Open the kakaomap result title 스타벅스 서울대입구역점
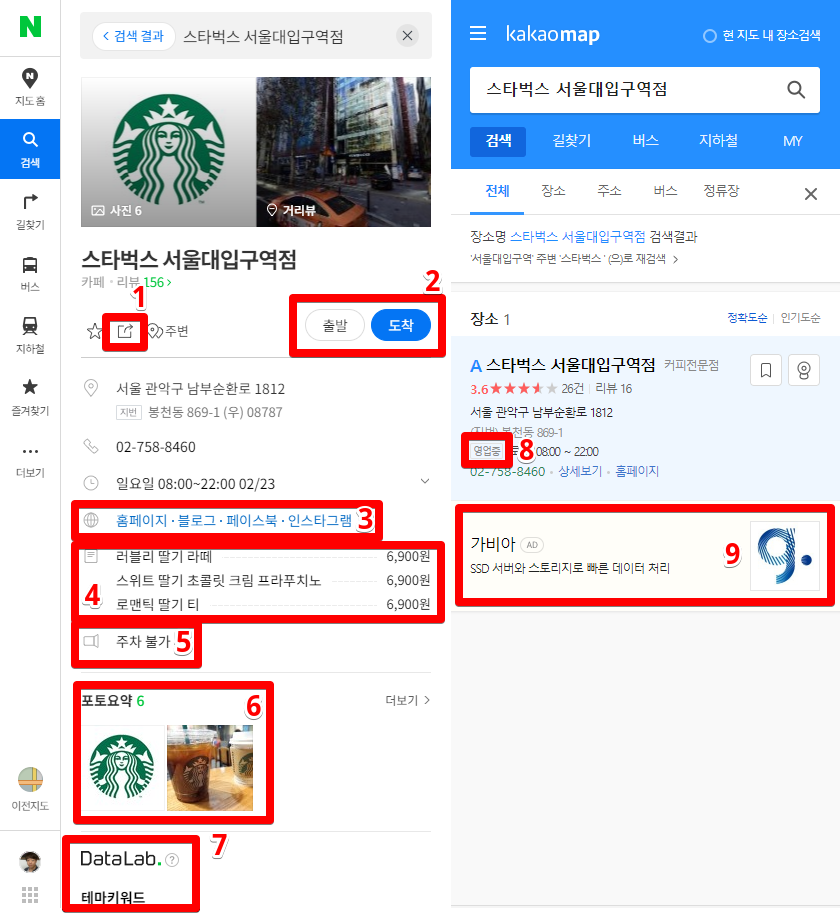The height and width of the screenshot is (916, 840). coord(571,366)
